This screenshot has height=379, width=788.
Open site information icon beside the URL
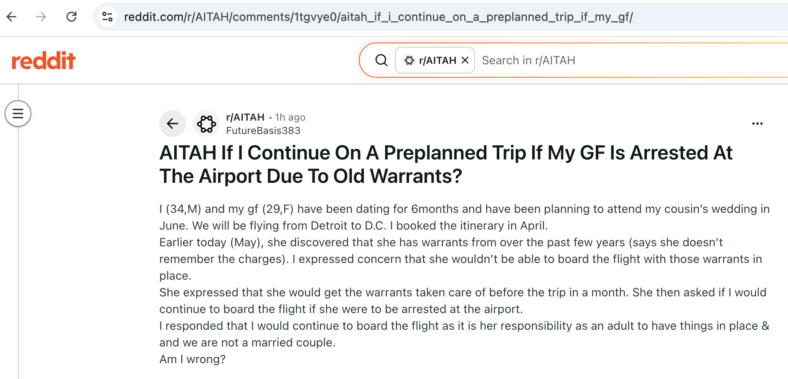tap(107, 17)
